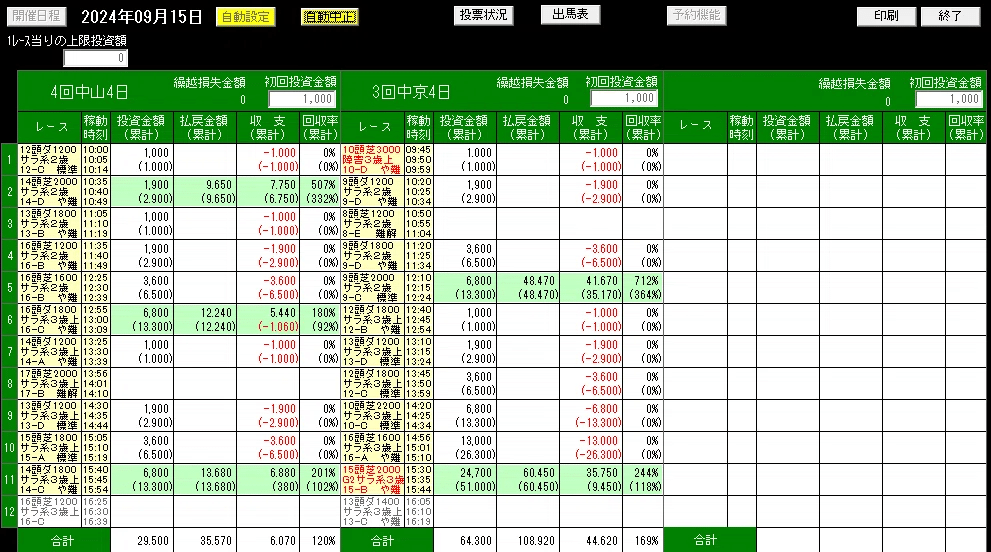The image size is (991, 552).
Task: Select the 24,700 investment cell in Chukyo race 11
Action: tap(465, 480)
